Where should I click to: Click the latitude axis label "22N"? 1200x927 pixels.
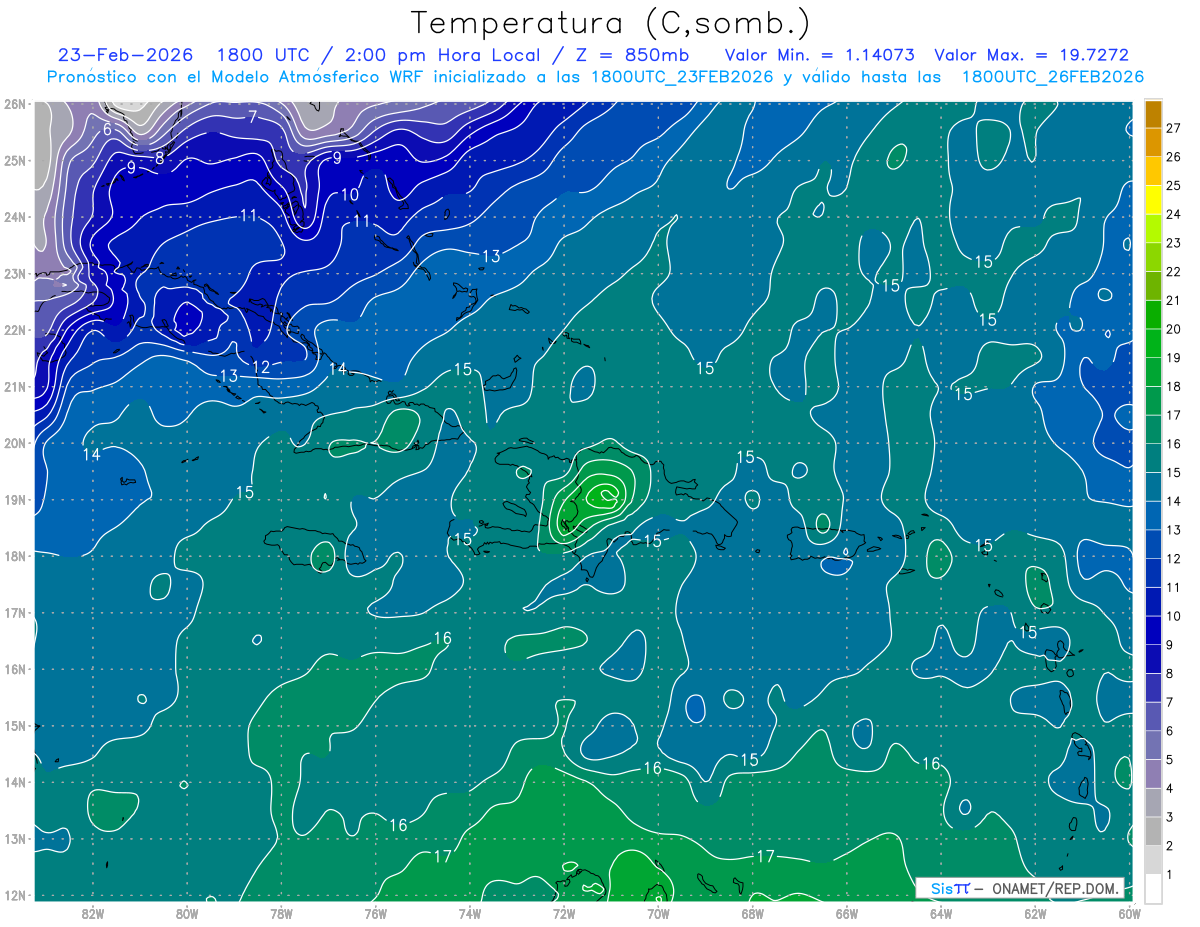14,329
